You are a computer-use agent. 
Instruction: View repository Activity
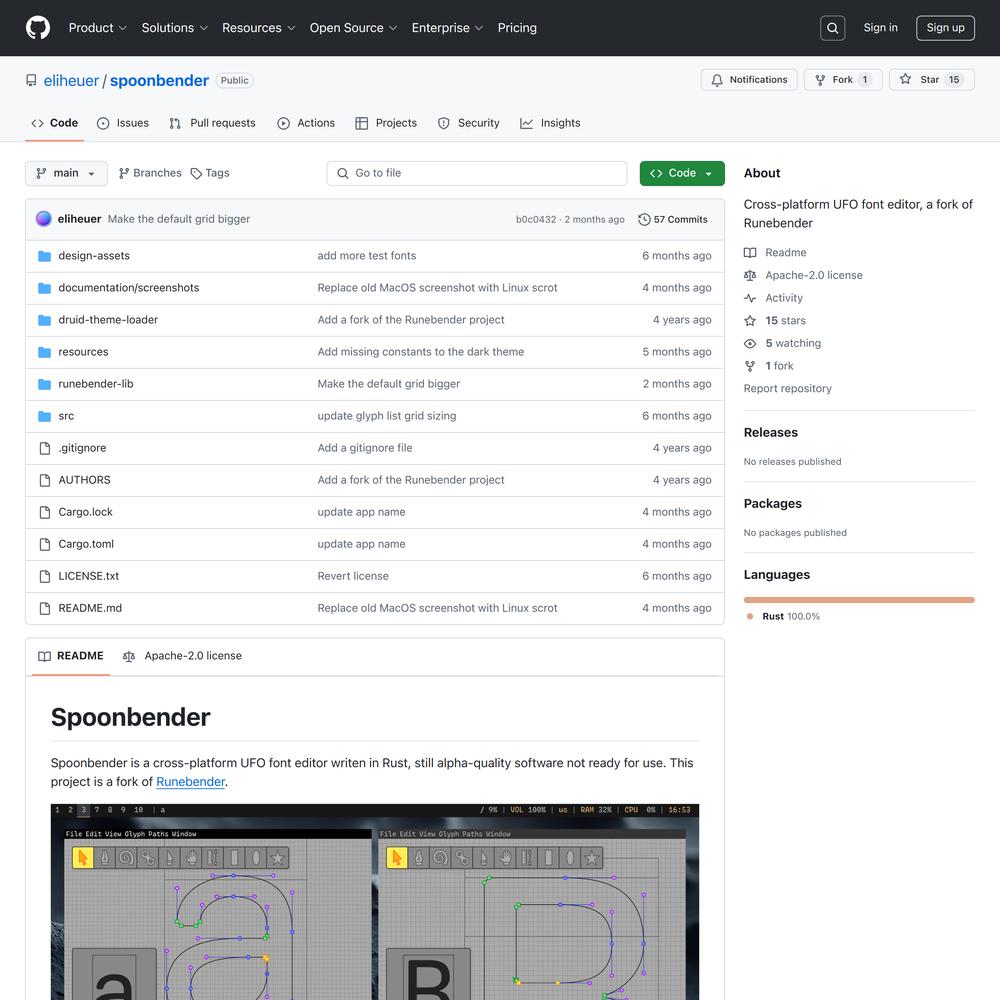point(773,298)
